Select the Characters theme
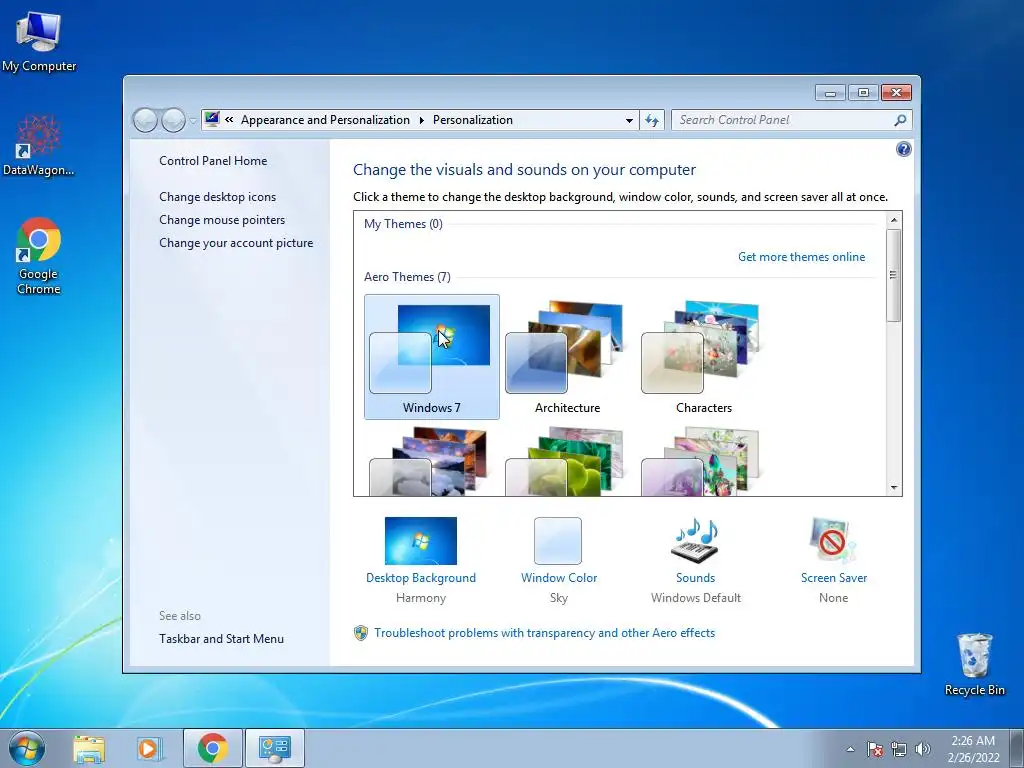1024x768 pixels. tap(703, 357)
